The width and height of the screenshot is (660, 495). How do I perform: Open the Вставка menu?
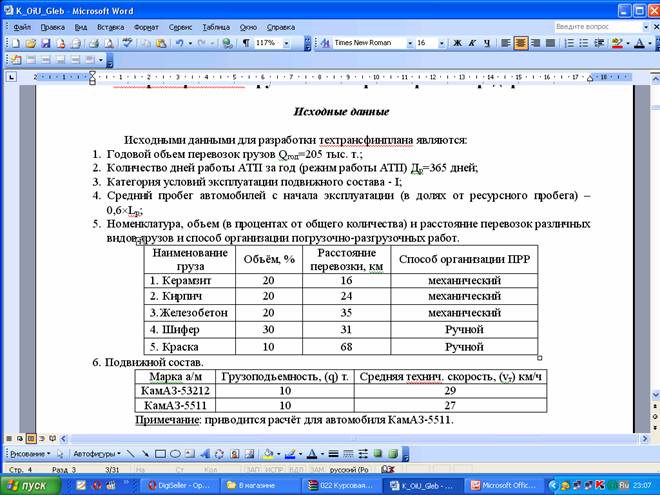110,27
